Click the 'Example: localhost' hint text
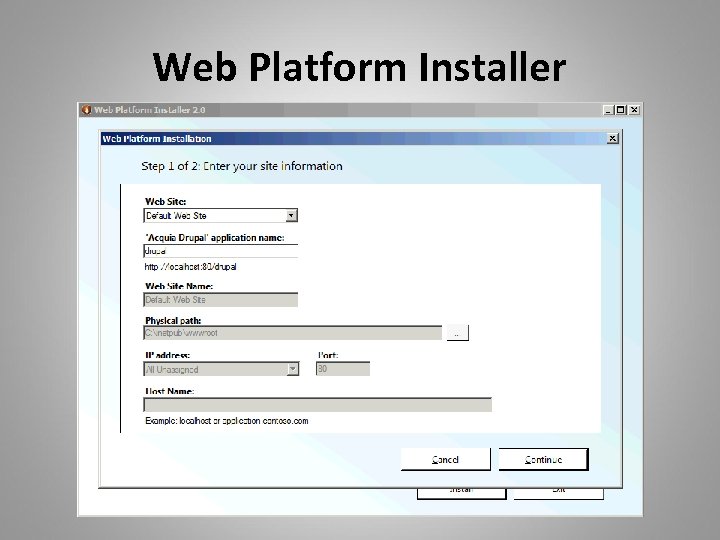The image size is (720, 540). (226, 421)
